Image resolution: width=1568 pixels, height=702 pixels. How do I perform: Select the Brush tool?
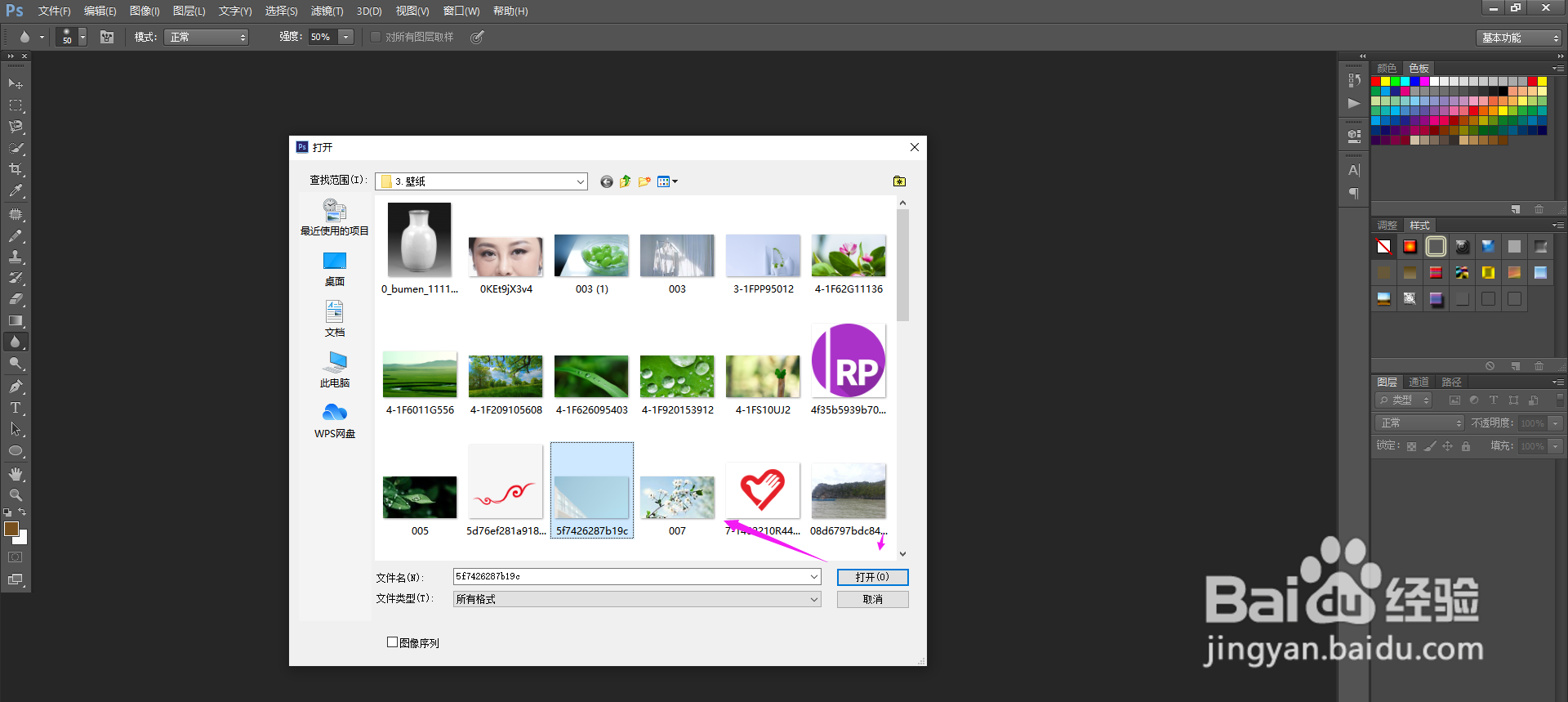(x=16, y=235)
